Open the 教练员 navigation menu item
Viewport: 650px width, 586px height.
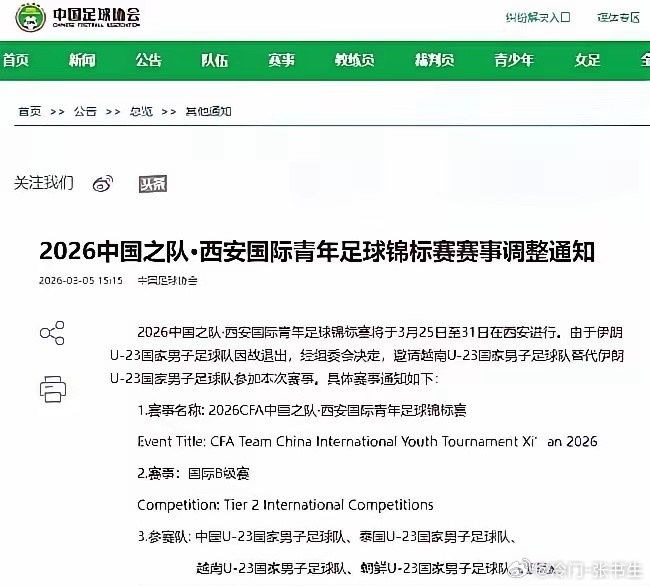[x=354, y=61]
